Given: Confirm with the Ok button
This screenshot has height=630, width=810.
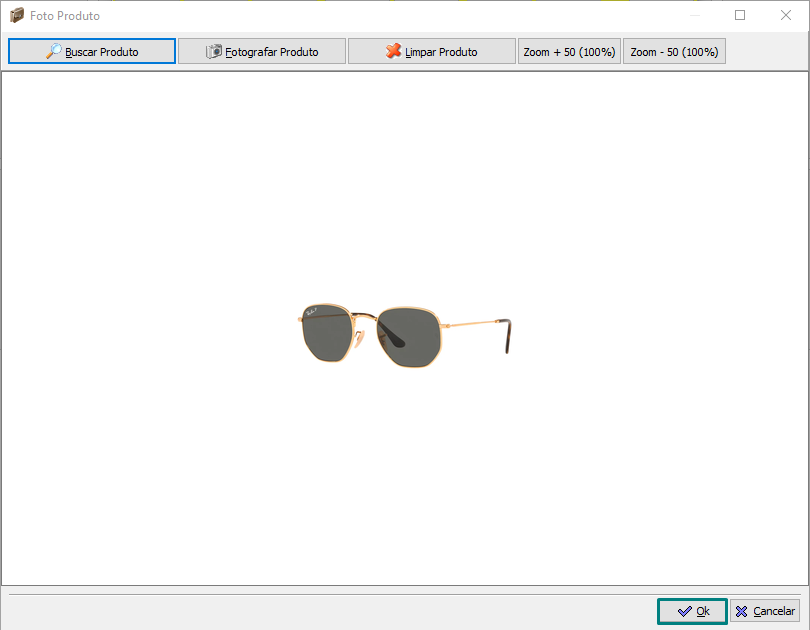Looking at the screenshot, I should tap(692, 611).
